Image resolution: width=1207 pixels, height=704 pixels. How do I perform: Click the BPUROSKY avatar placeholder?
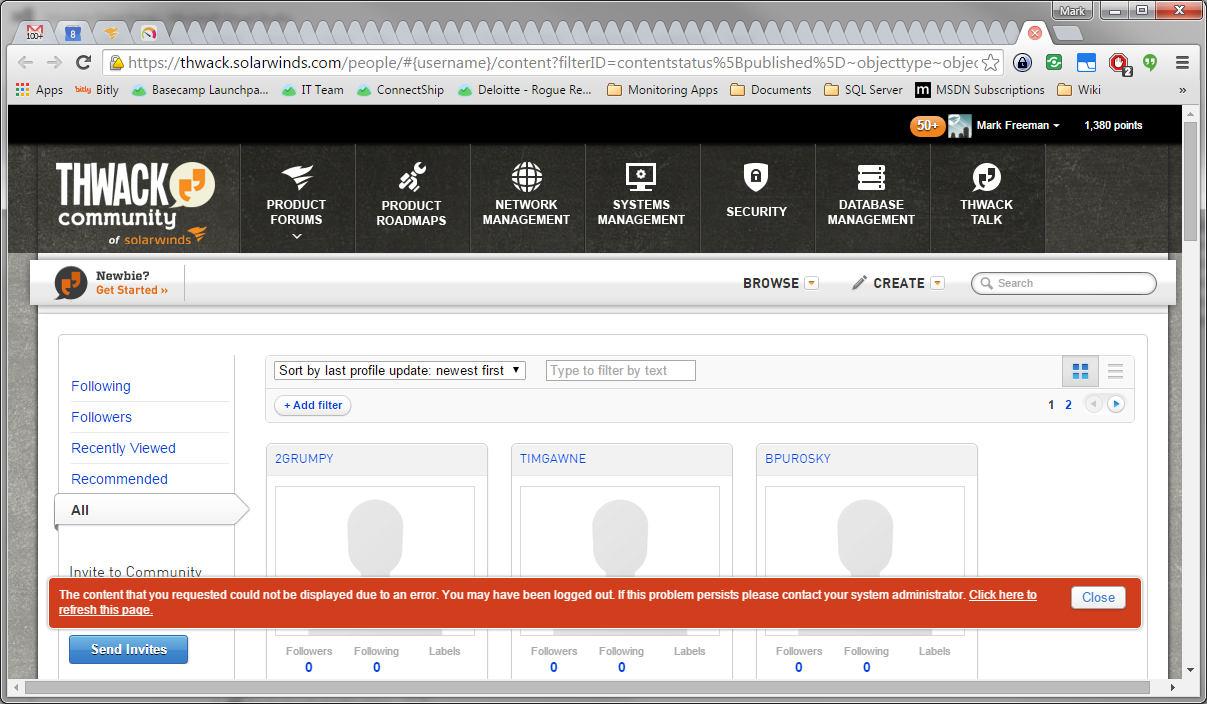coord(865,532)
